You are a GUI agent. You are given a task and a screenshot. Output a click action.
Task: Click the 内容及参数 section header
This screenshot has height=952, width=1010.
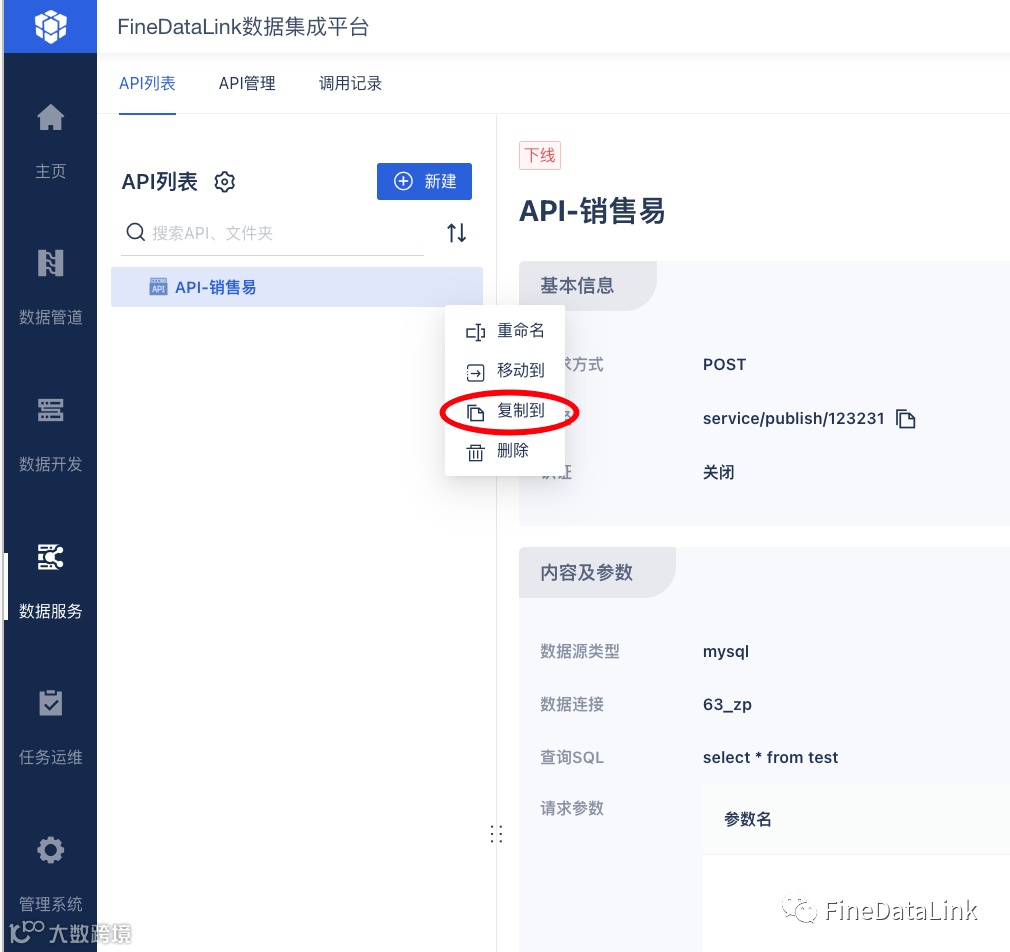coord(586,572)
